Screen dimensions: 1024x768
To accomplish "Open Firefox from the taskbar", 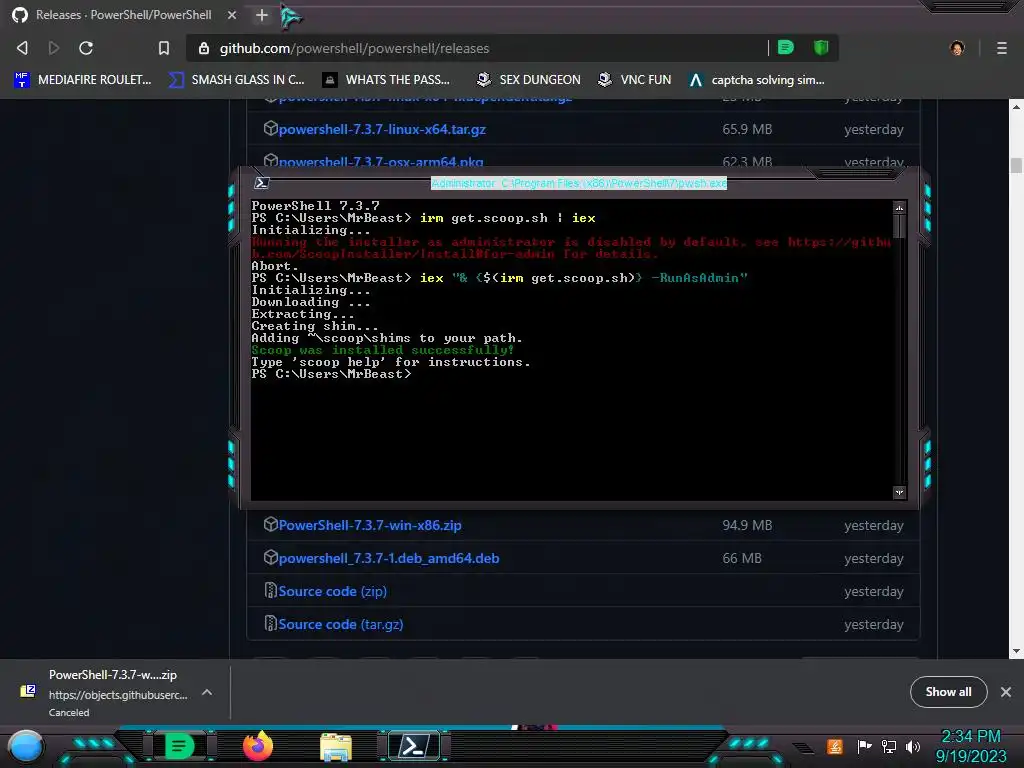I will tap(258, 746).
